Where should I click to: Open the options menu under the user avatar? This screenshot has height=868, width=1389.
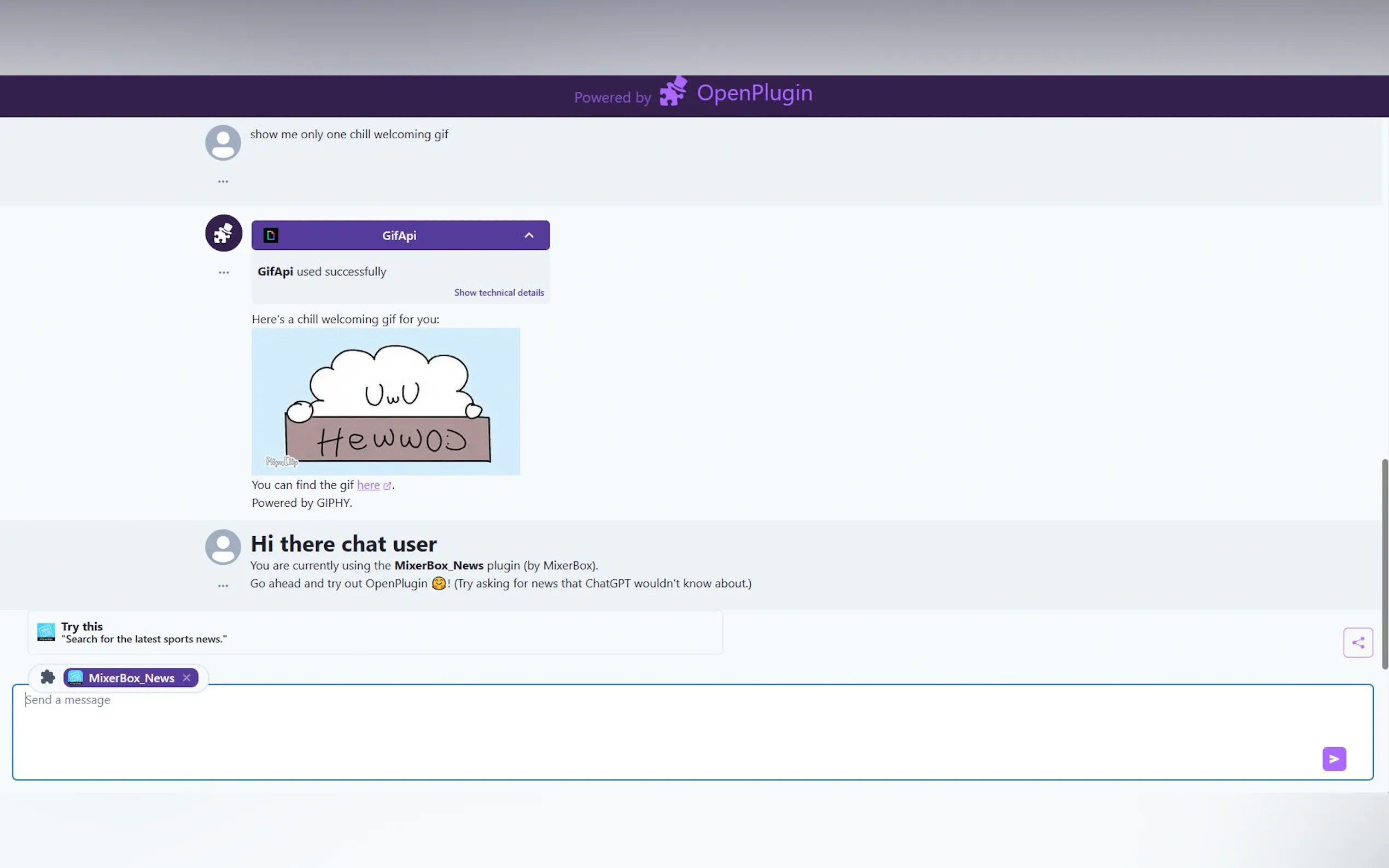coord(223,181)
